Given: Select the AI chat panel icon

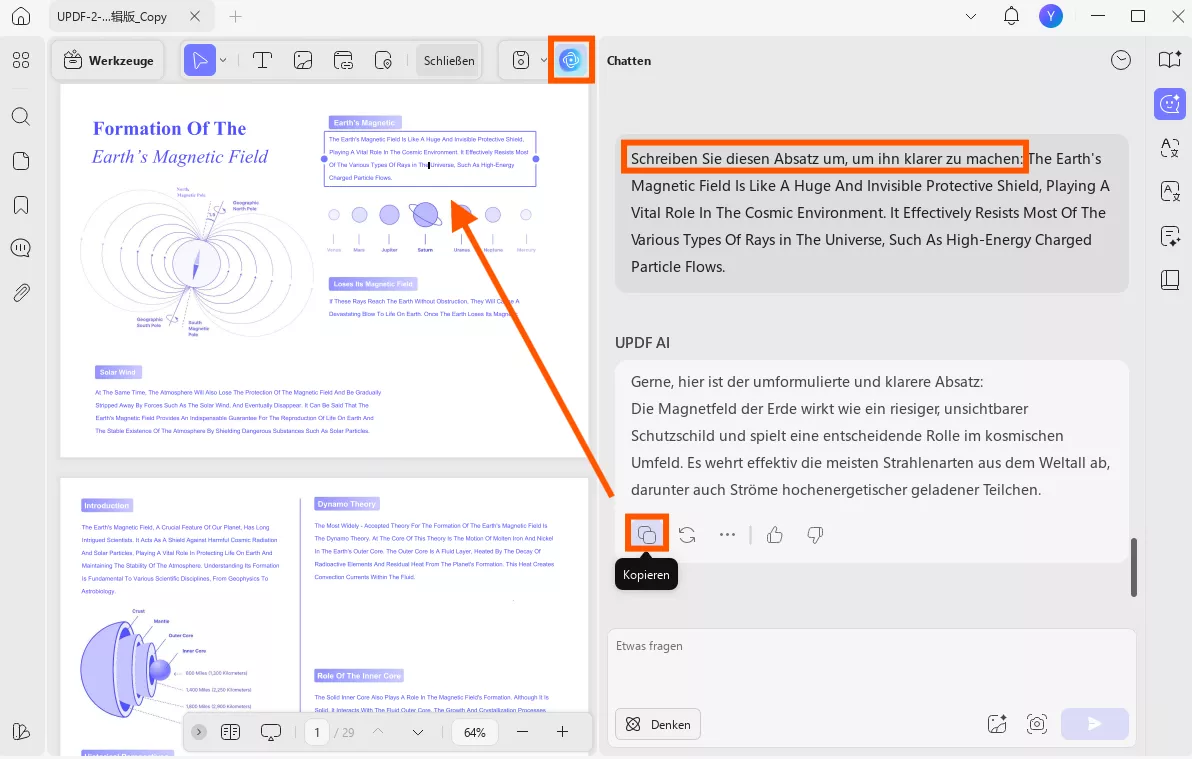Looking at the screenshot, I should click(1169, 104).
